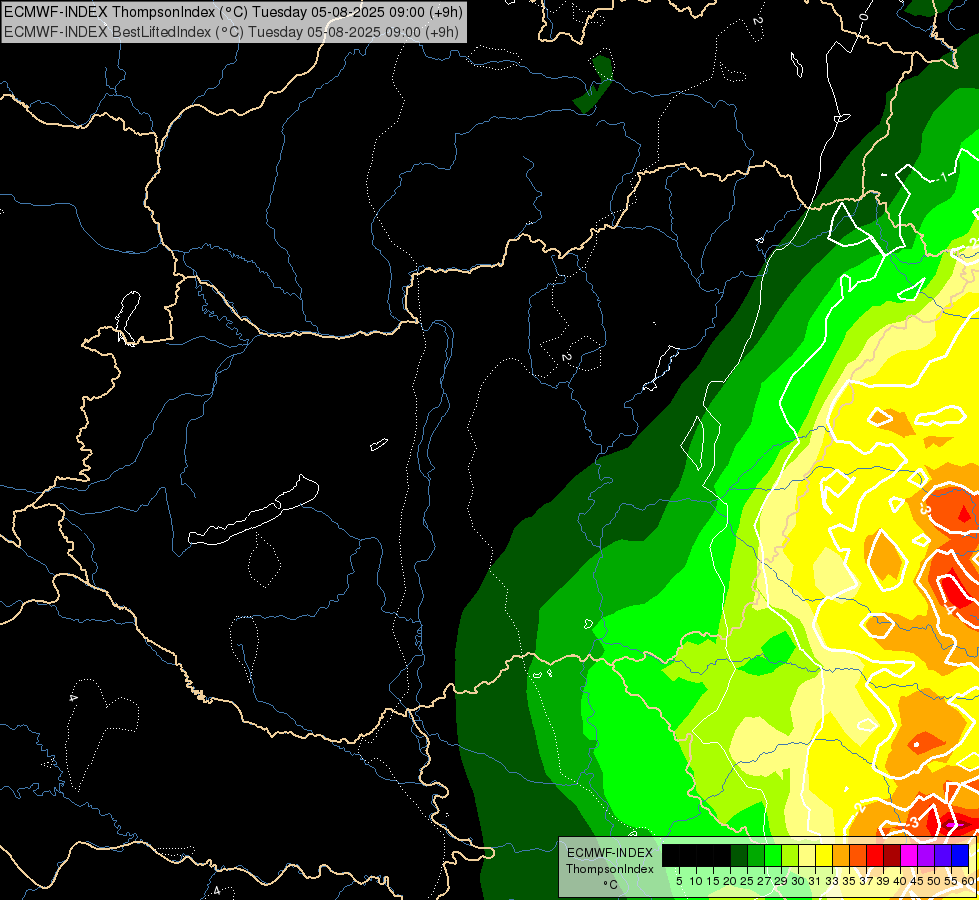This screenshot has height=900, width=979.
Task: Click the legend tick label 50
Action: coord(935,881)
